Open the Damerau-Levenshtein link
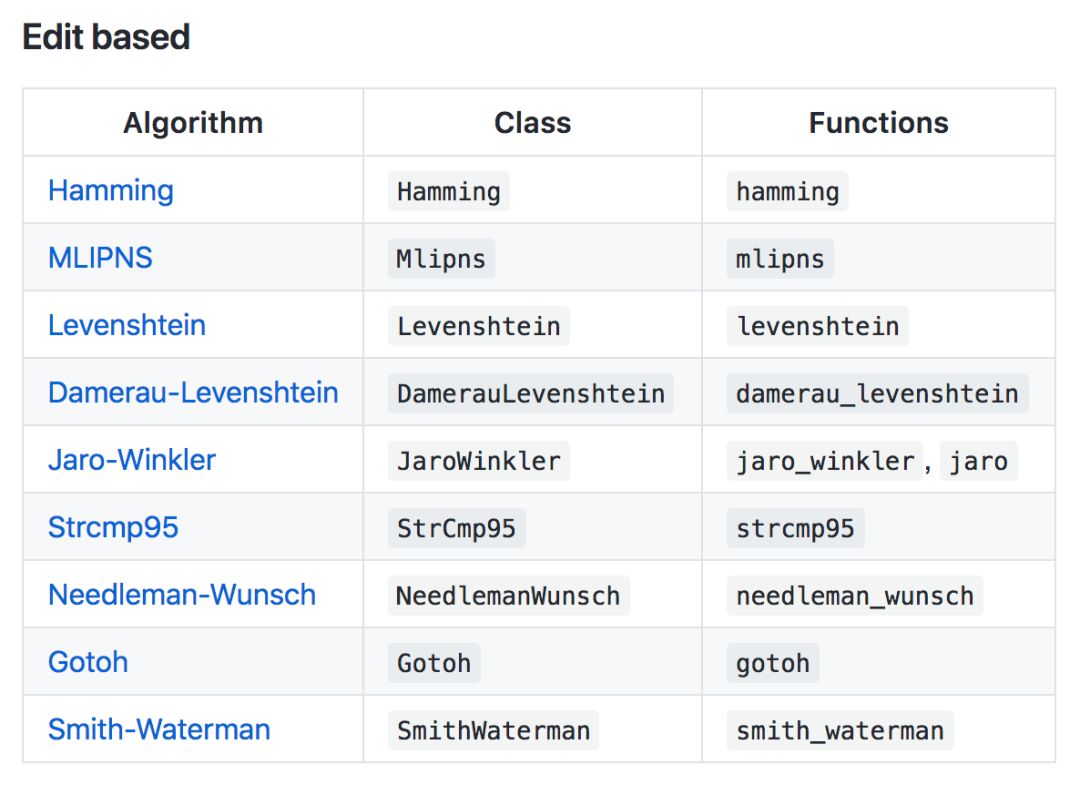Screen dimensions: 1080x785 pos(193,392)
